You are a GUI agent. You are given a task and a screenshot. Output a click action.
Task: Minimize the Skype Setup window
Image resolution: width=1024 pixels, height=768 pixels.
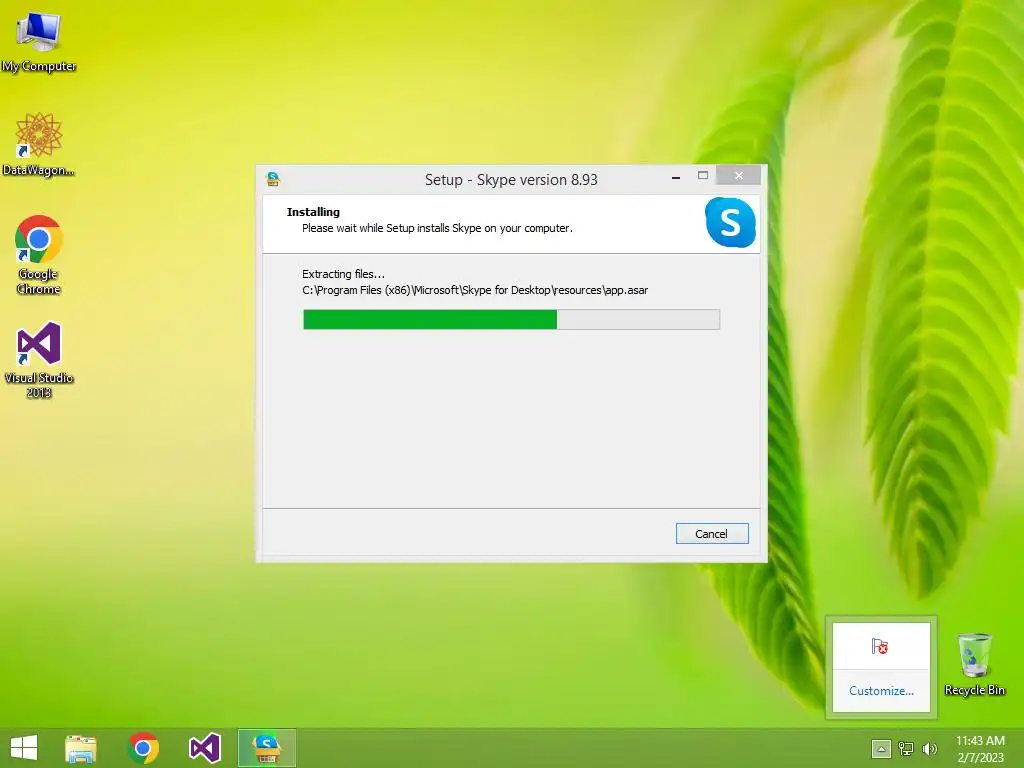[676, 176]
